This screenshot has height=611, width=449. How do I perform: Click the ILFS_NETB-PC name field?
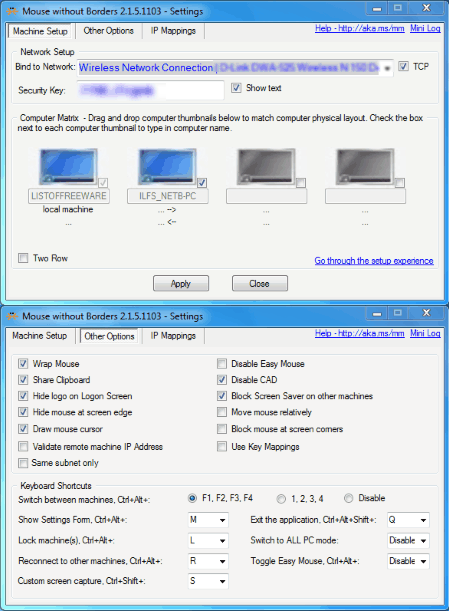tap(168, 196)
